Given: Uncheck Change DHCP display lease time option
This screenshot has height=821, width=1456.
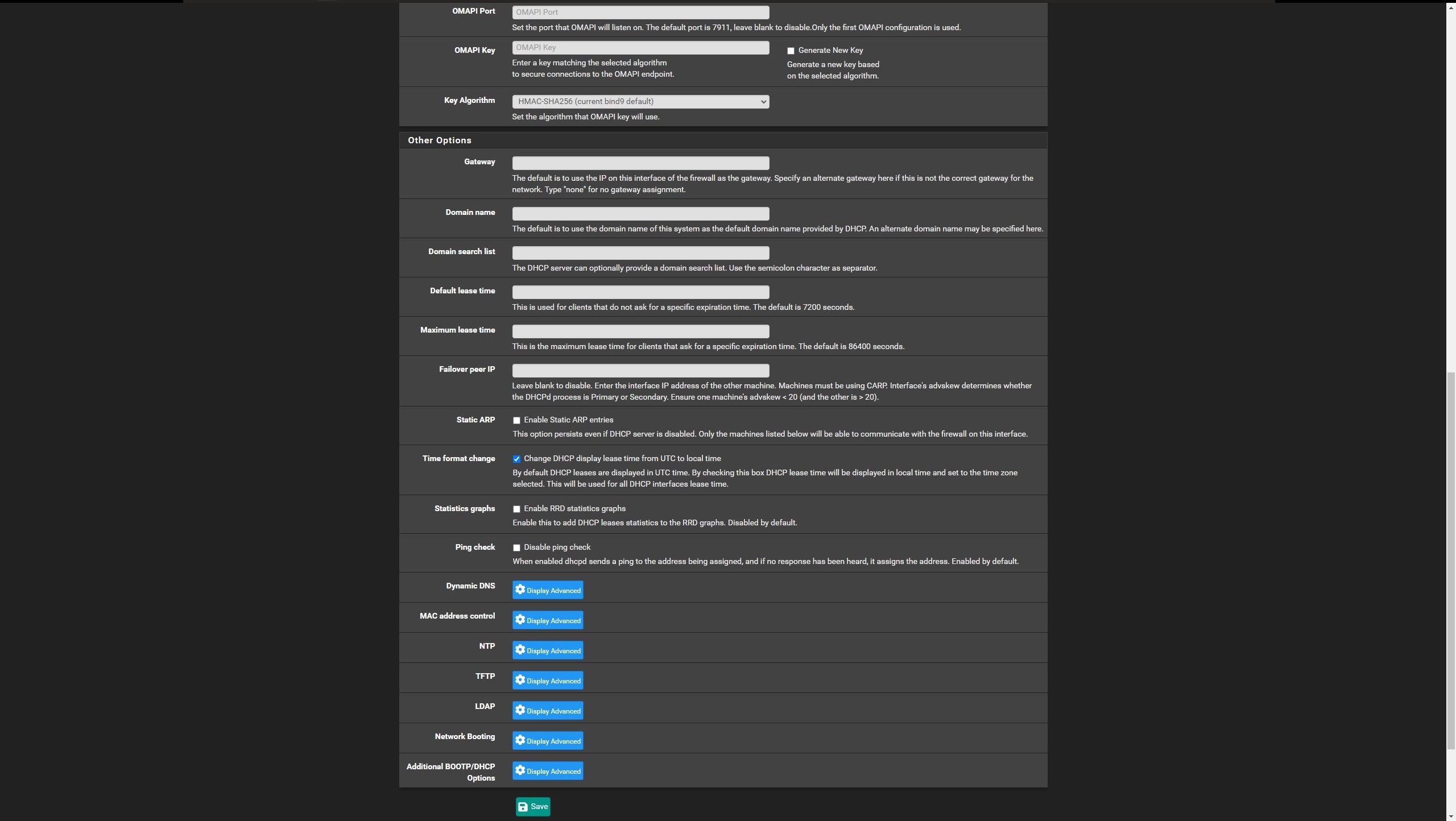Looking at the screenshot, I should click(516, 459).
